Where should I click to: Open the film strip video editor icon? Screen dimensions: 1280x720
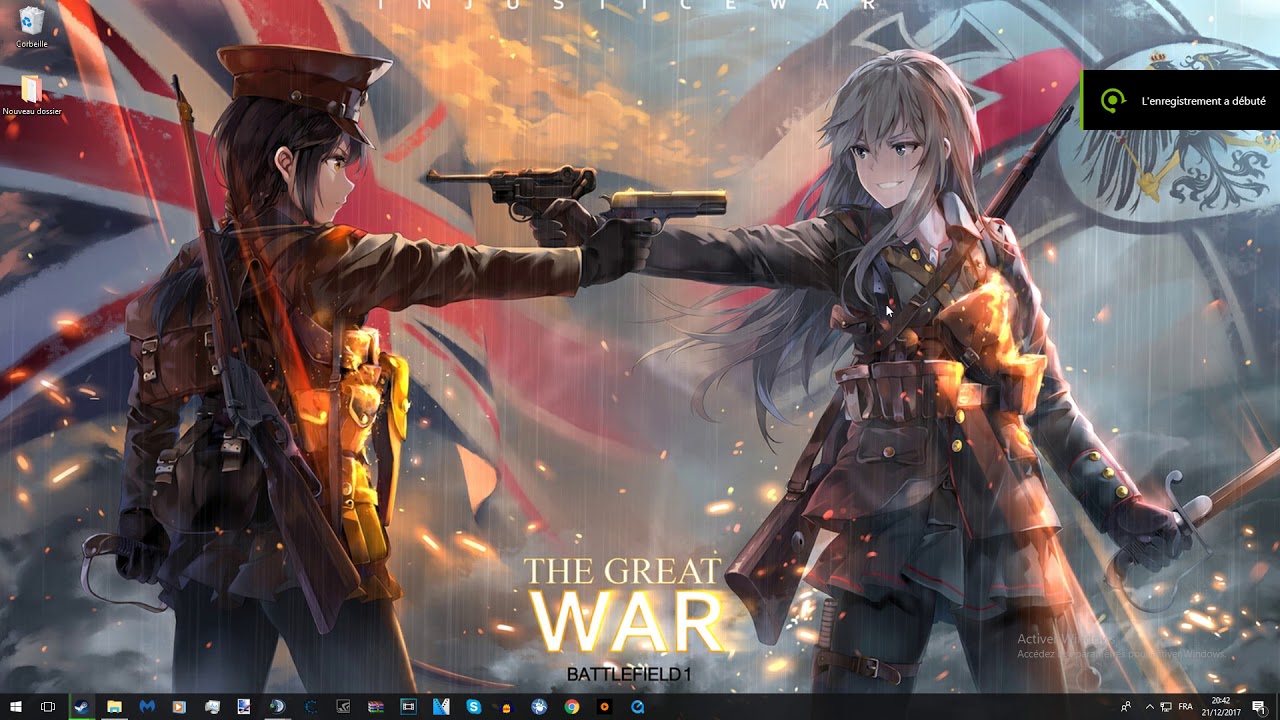(408, 706)
